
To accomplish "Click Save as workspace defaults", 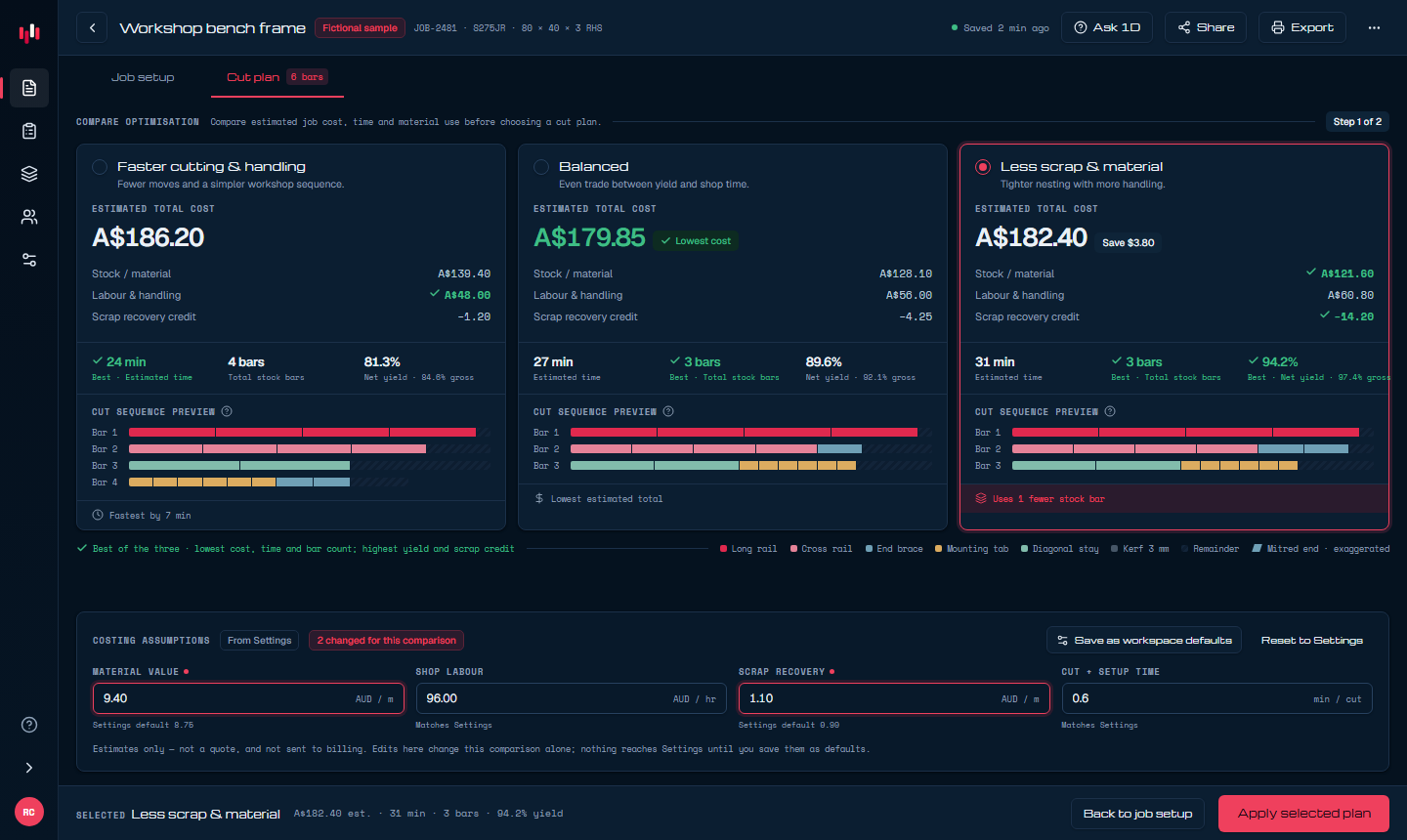I will coord(1144,641).
